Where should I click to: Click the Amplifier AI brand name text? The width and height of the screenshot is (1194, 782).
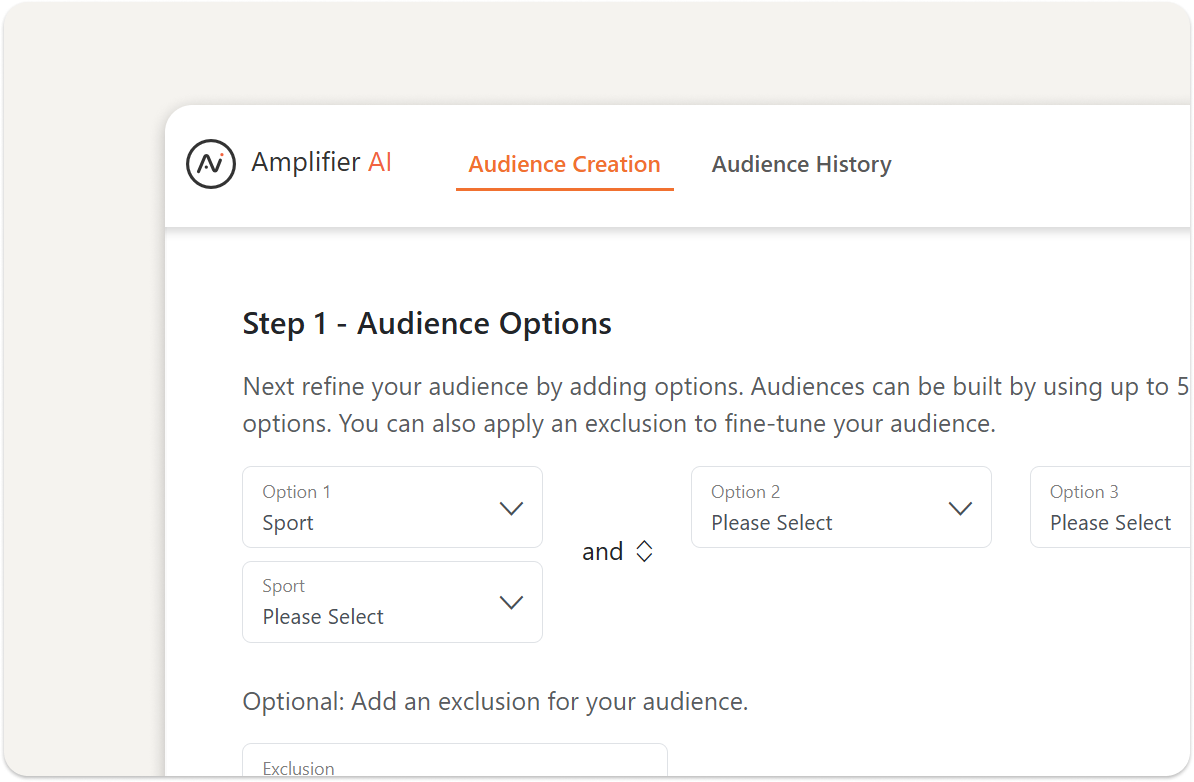[321, 163]
